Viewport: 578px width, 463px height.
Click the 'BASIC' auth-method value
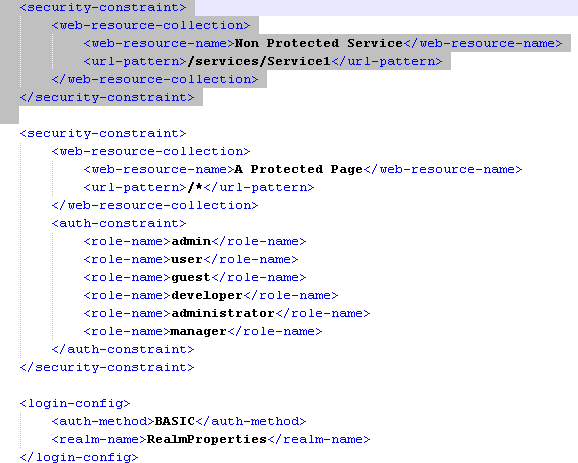click(175, 421)
